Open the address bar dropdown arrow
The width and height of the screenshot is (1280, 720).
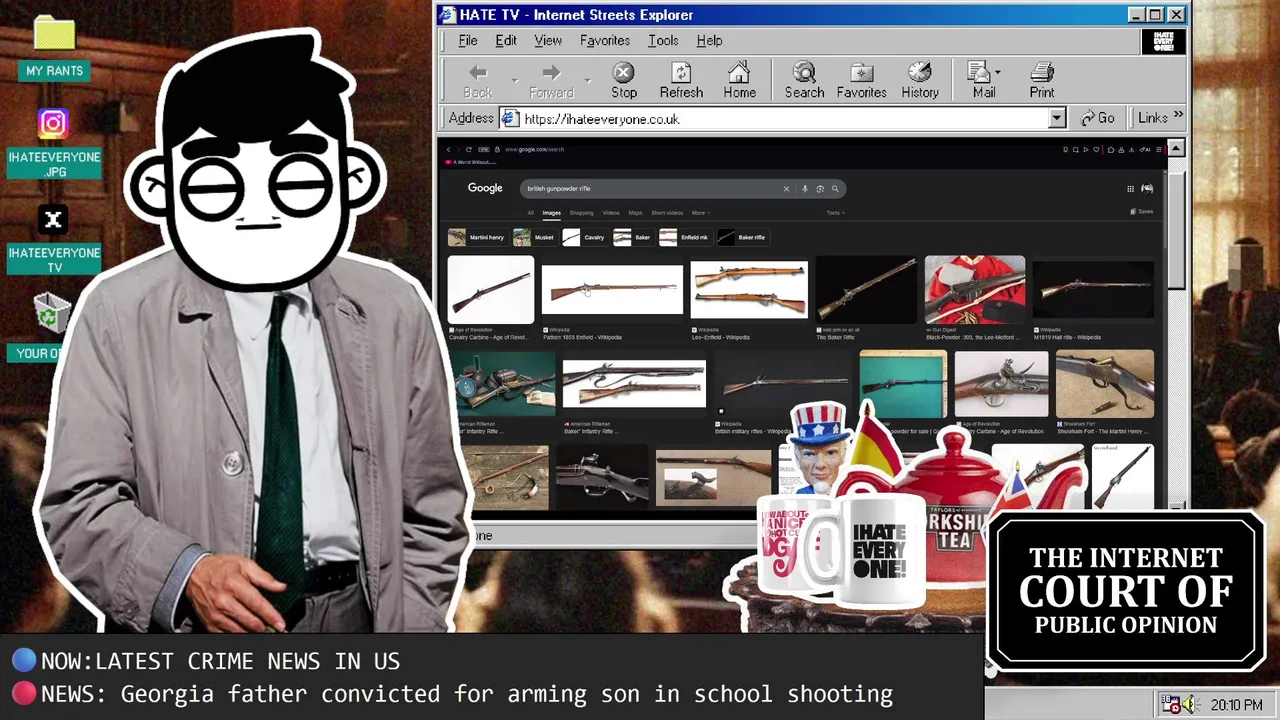tap(1057, 119)
